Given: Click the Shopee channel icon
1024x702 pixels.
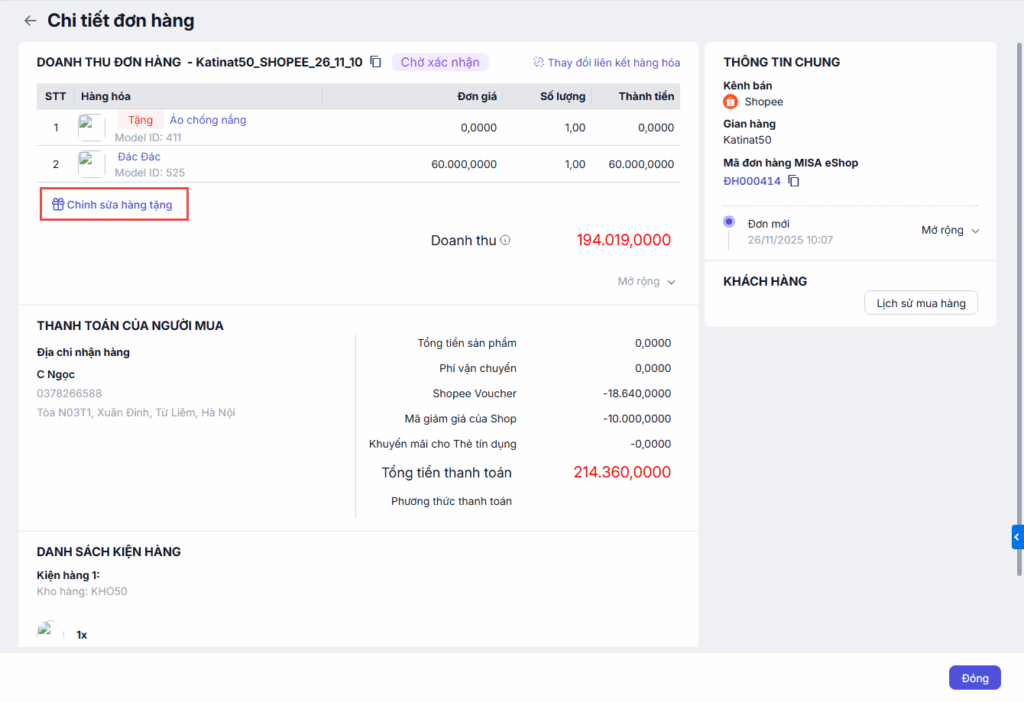Looking at the screenshot, I should [730, 102].
